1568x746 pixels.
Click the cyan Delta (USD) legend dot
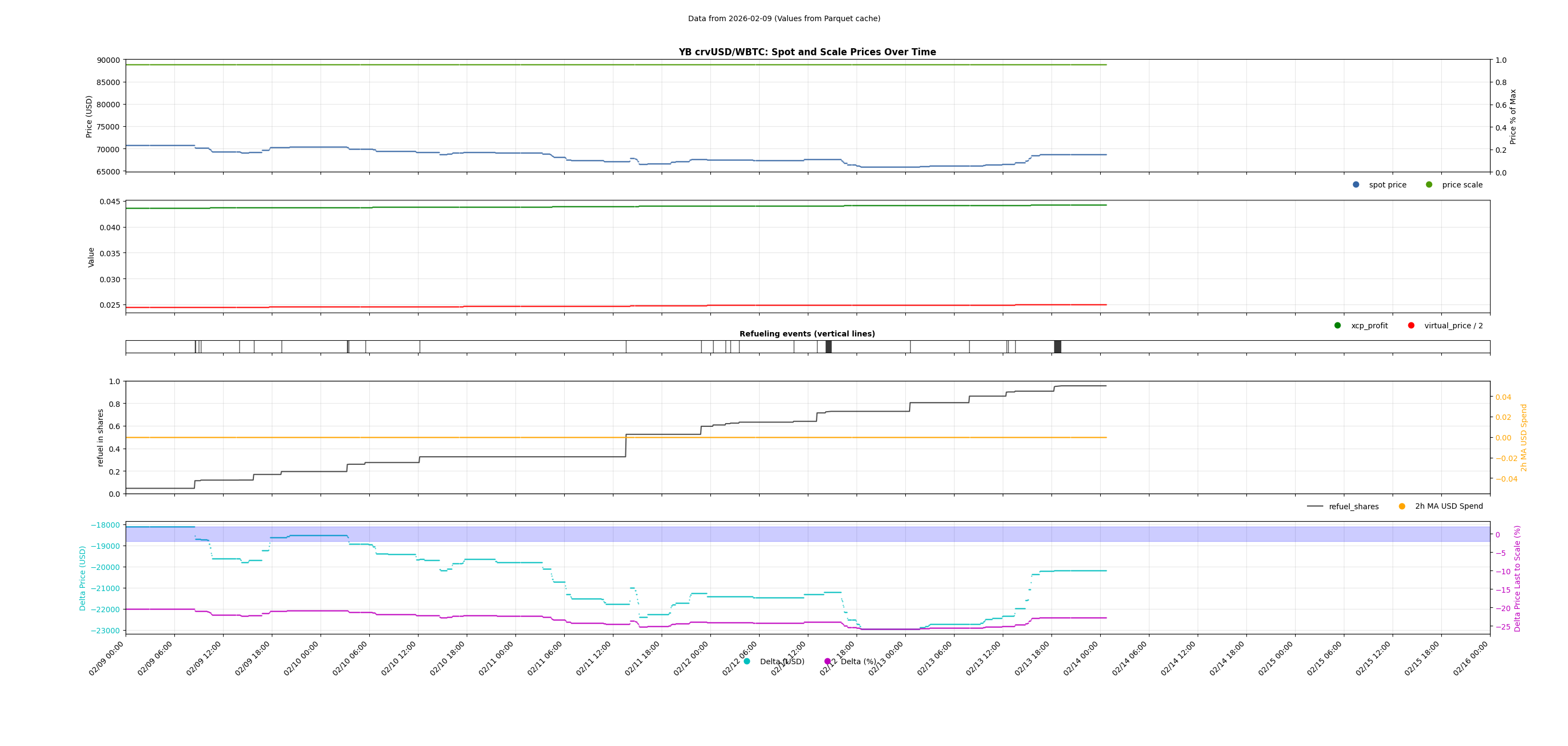[747, 661]
